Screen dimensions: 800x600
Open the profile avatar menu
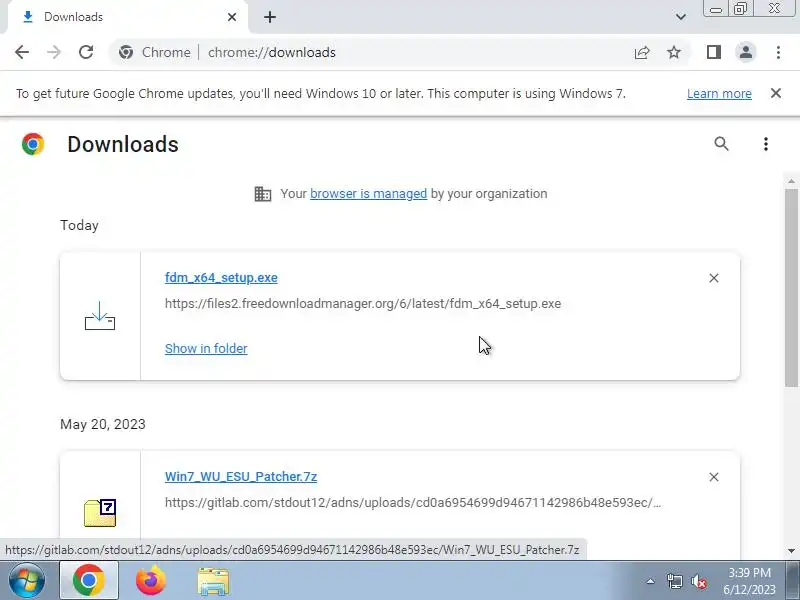pos(745,52)
